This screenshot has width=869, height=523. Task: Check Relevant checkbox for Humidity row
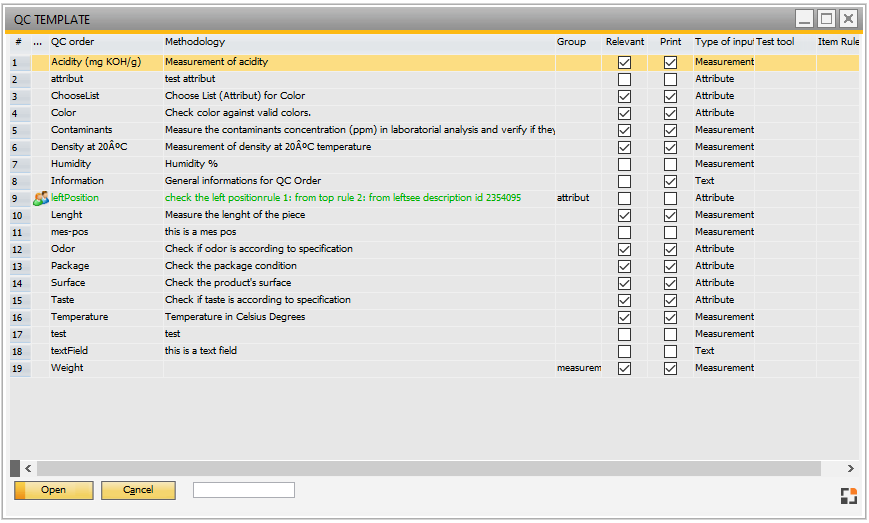pos(624,164)
